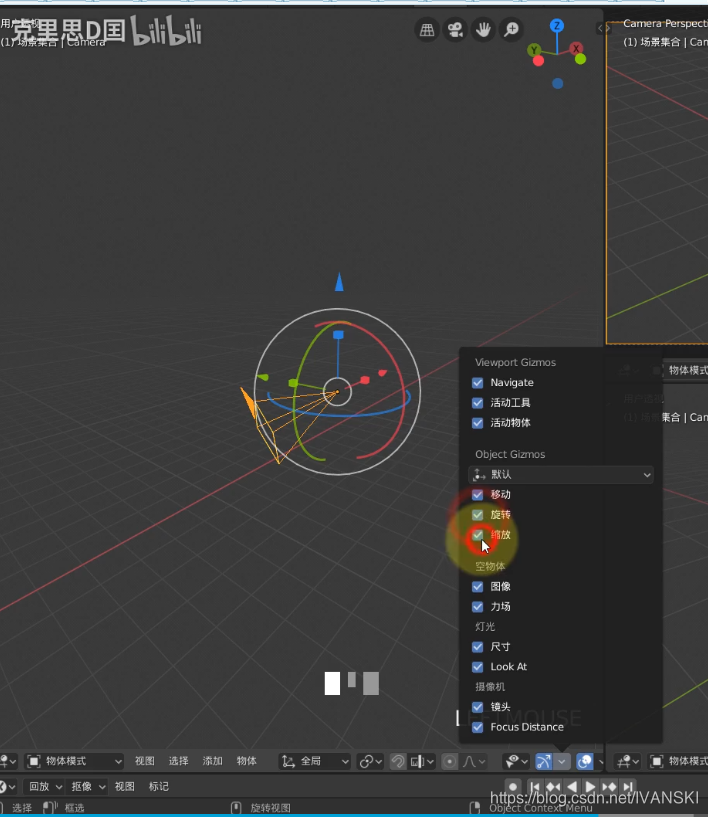This screenshot has height=817, width=708.
Task: Toggle the 镜头 camera gizmo checkbox
Action: (477, 707)
